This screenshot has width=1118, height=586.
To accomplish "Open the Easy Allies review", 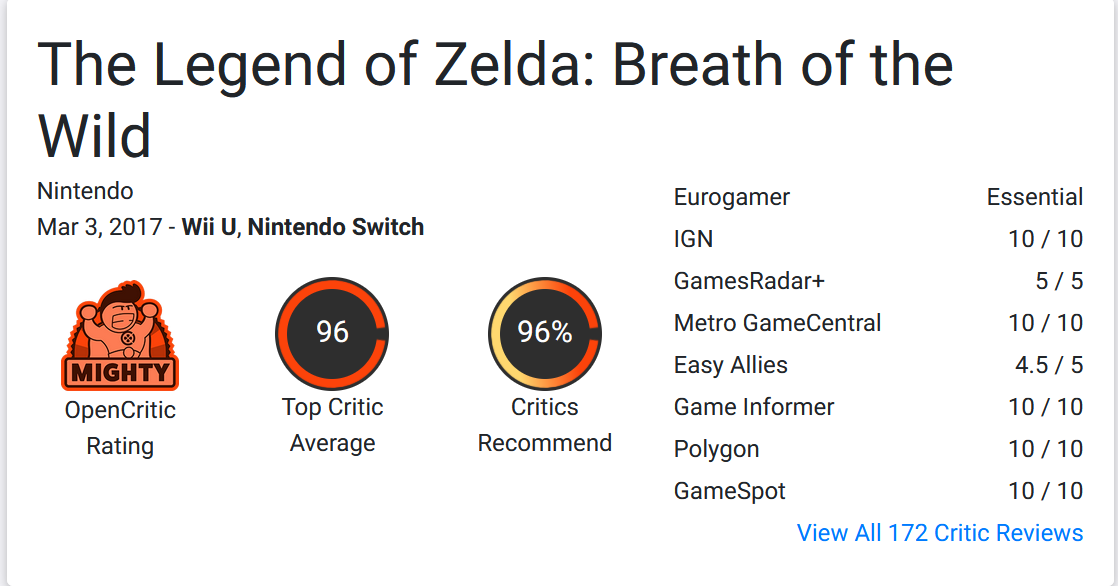I will click(x=731, y=365).
